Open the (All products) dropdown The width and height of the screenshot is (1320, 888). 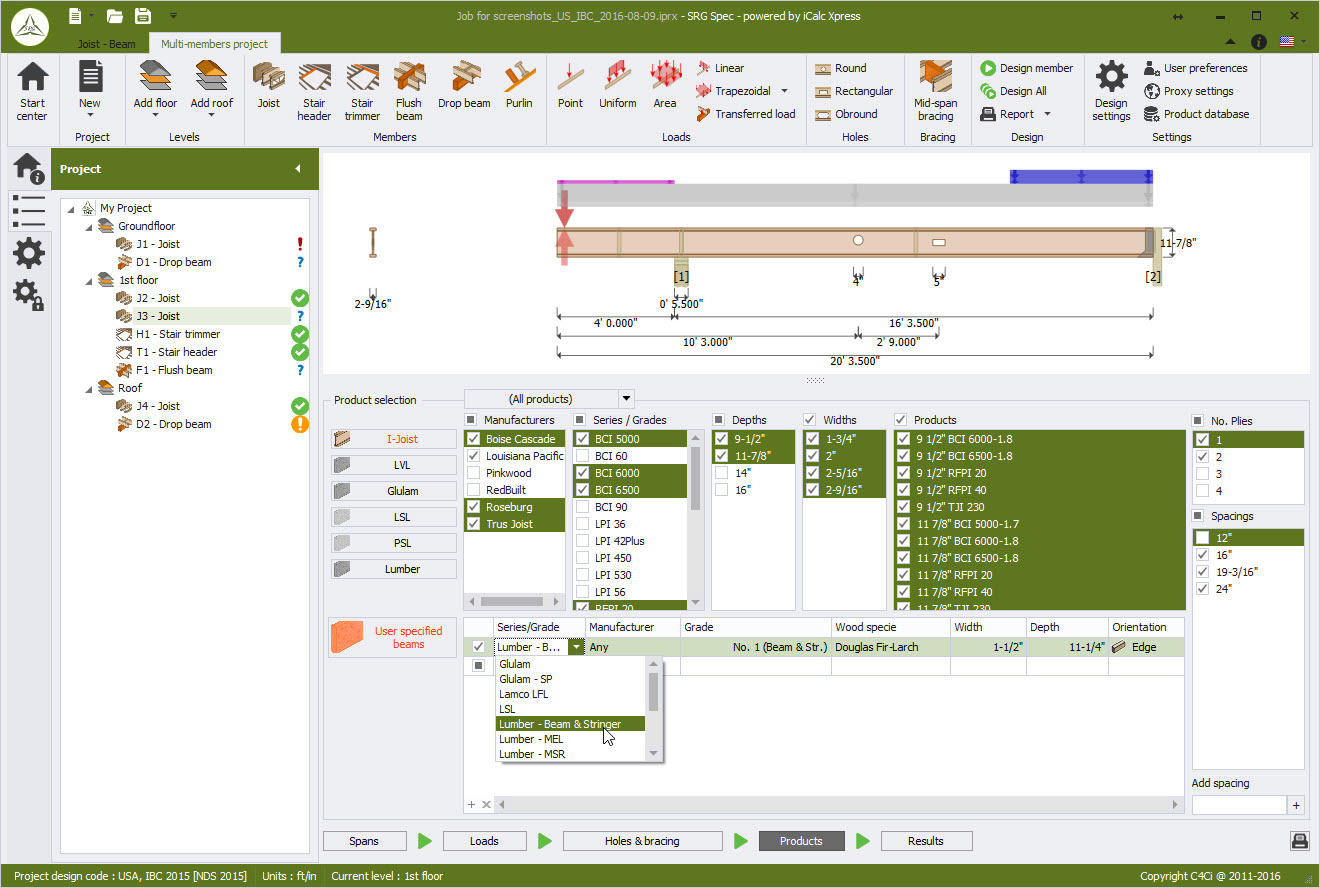626,399
